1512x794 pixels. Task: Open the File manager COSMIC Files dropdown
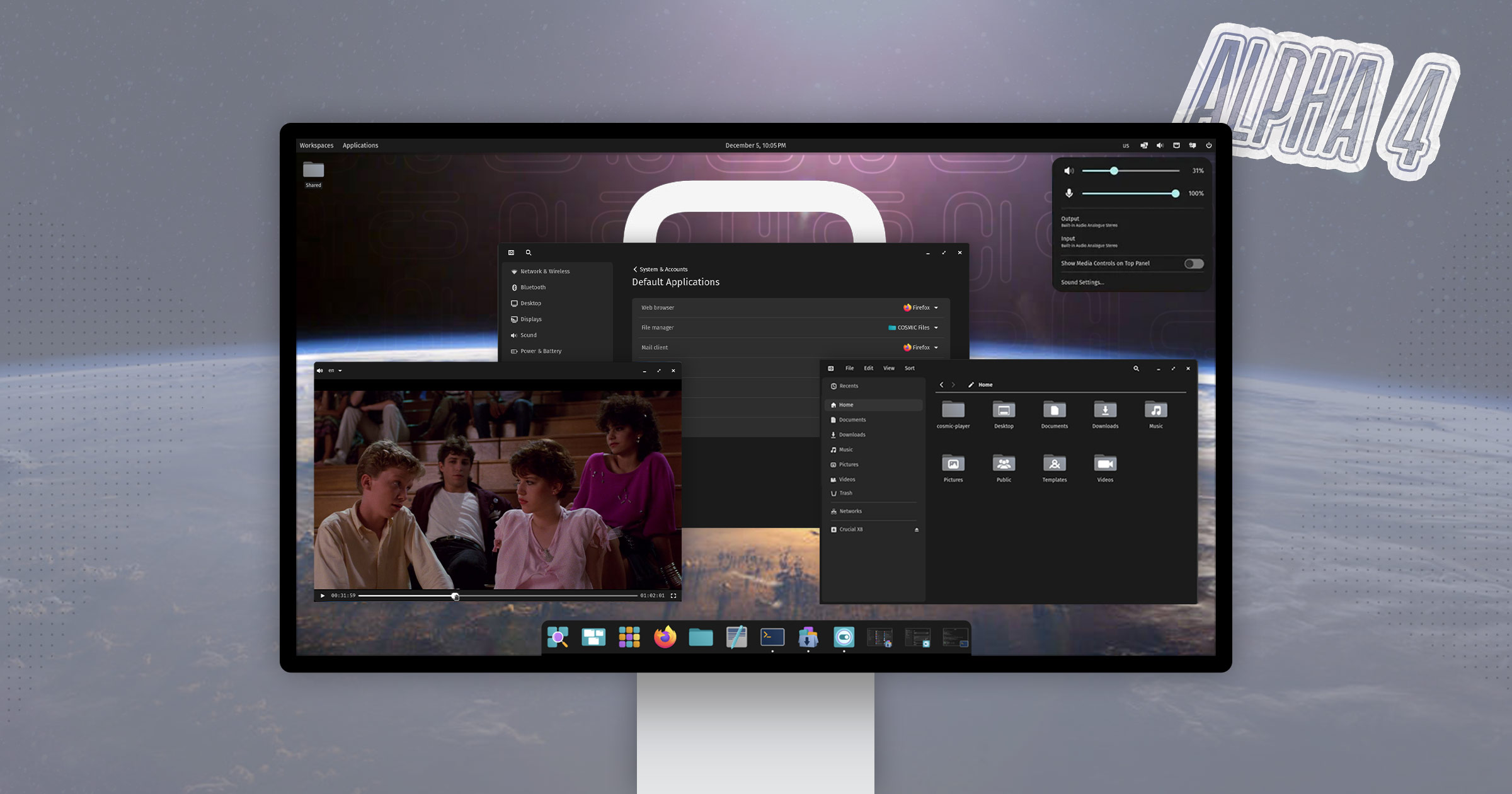point(913,328)
